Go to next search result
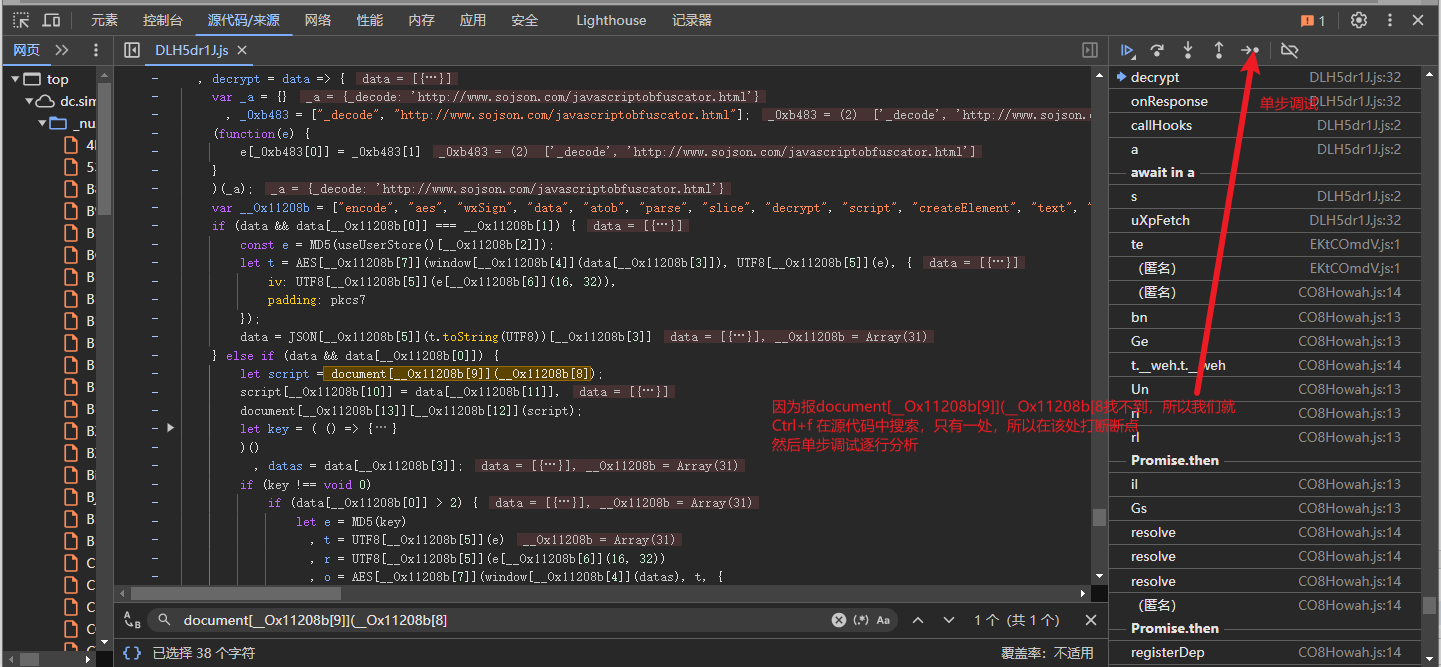 coord(949,620)
